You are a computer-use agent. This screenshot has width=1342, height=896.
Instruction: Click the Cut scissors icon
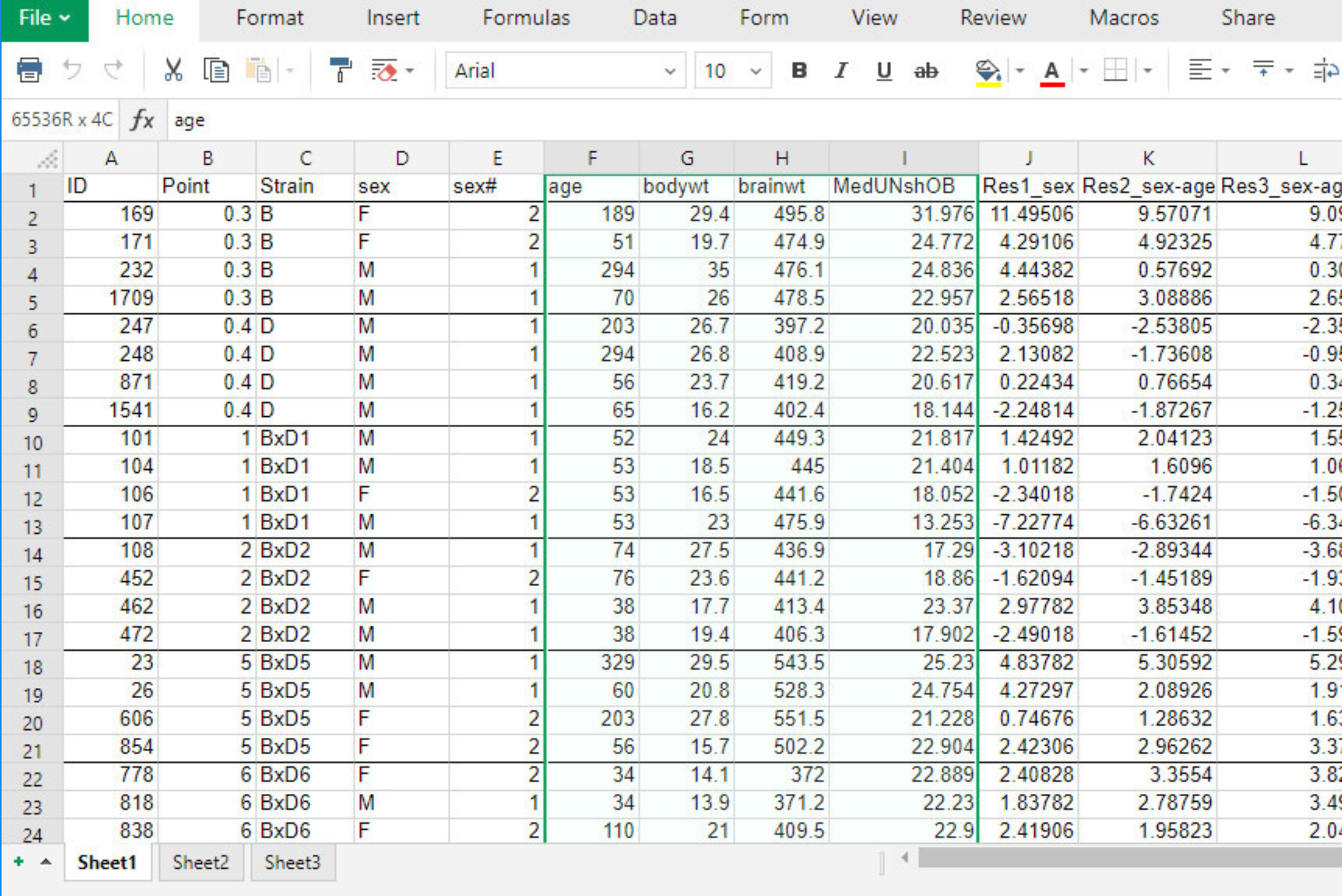point(172,70)
